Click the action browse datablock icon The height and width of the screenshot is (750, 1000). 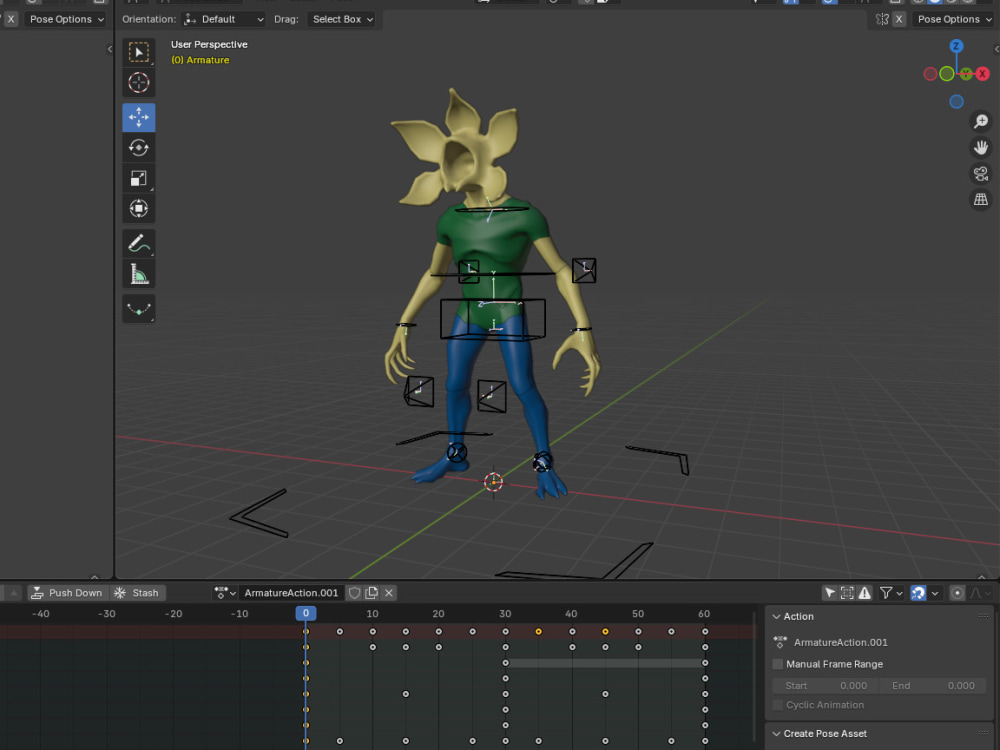(x=224, y=593)
